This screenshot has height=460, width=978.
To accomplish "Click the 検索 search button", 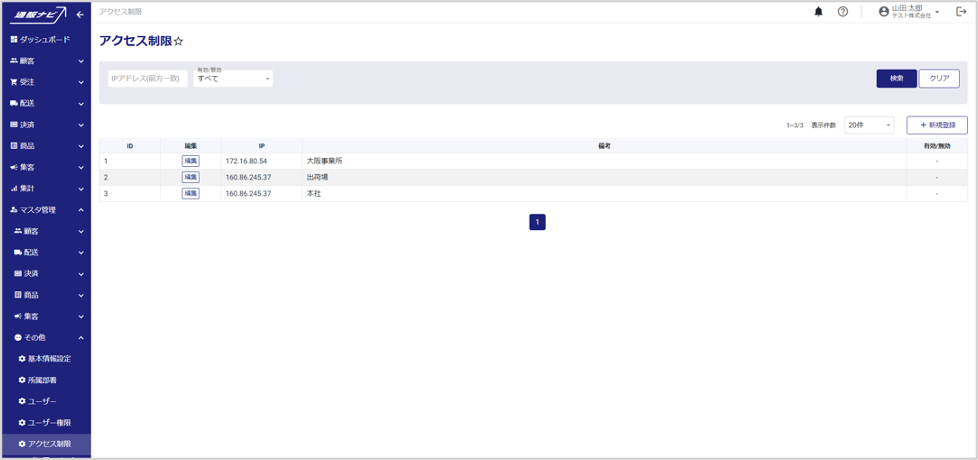I will (x=896, y=78).
